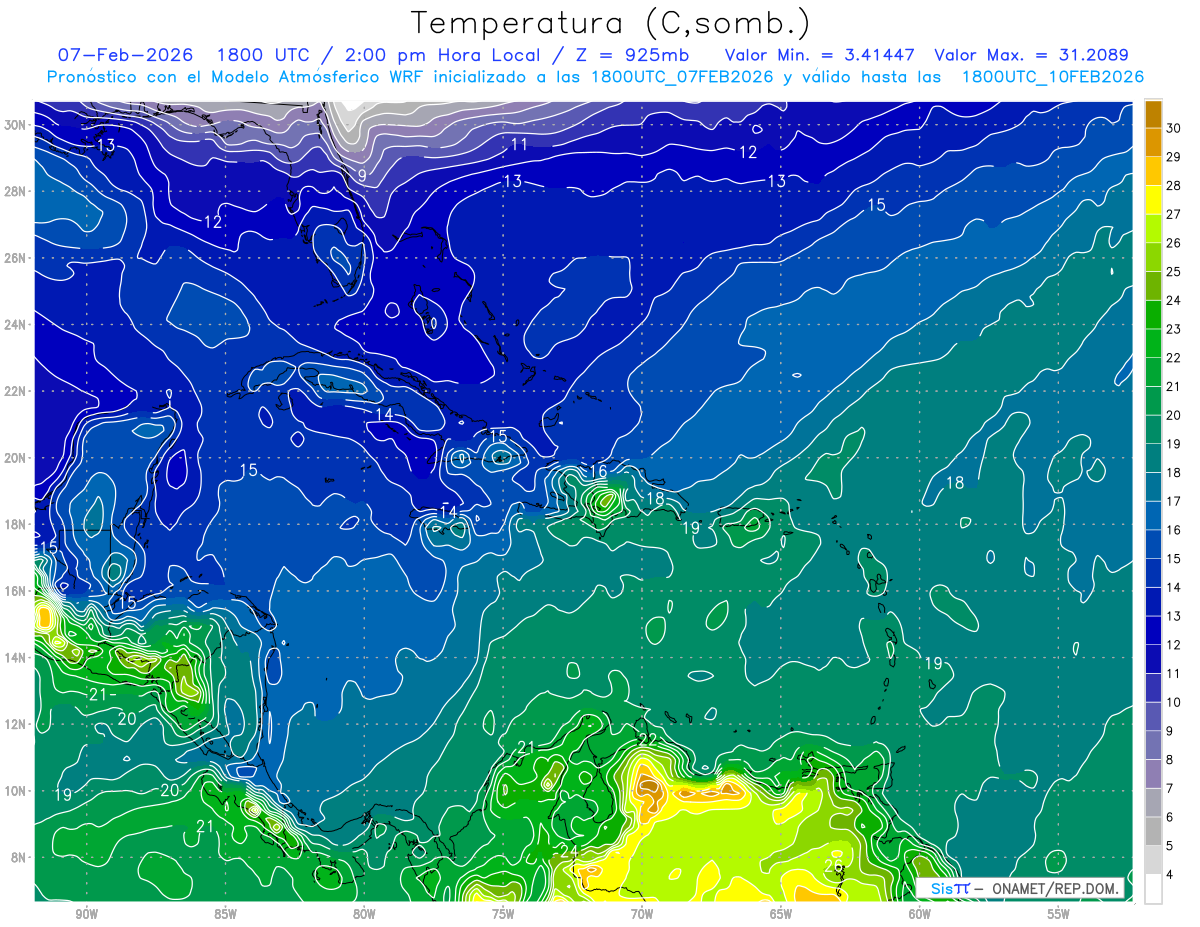
Task: Click the latitude axis label "8N"
Action: coord(20,857)
